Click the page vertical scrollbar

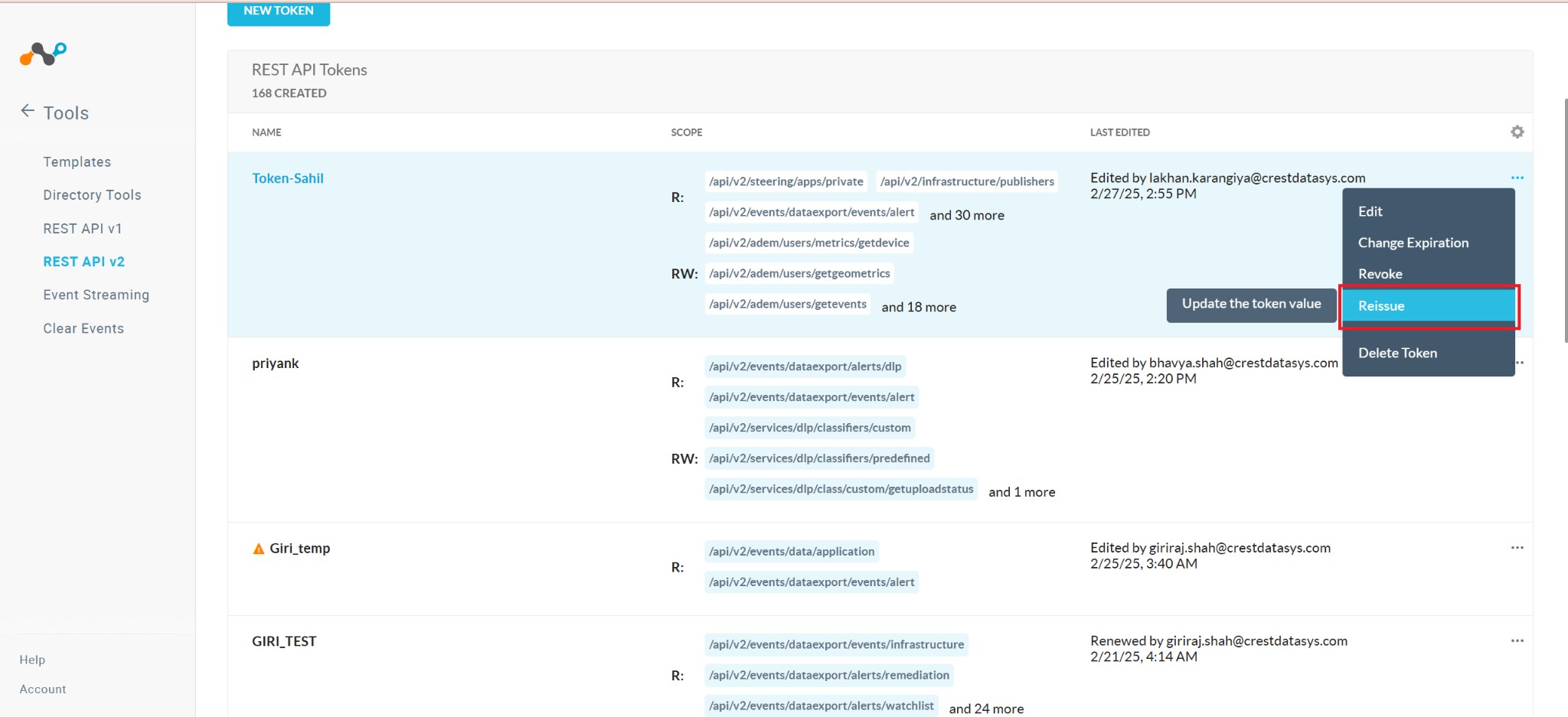1565,220
